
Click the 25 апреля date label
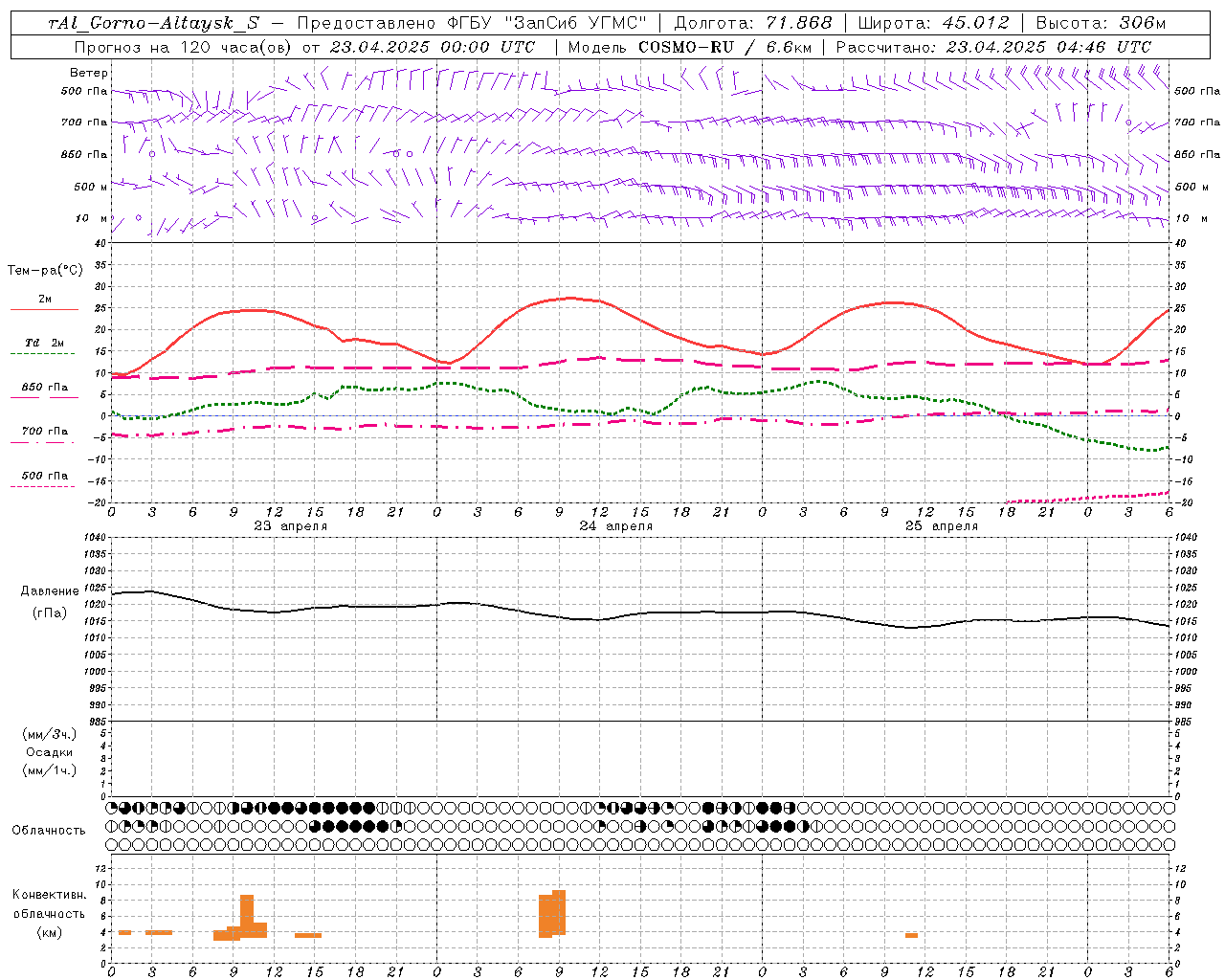coord(942,526)
